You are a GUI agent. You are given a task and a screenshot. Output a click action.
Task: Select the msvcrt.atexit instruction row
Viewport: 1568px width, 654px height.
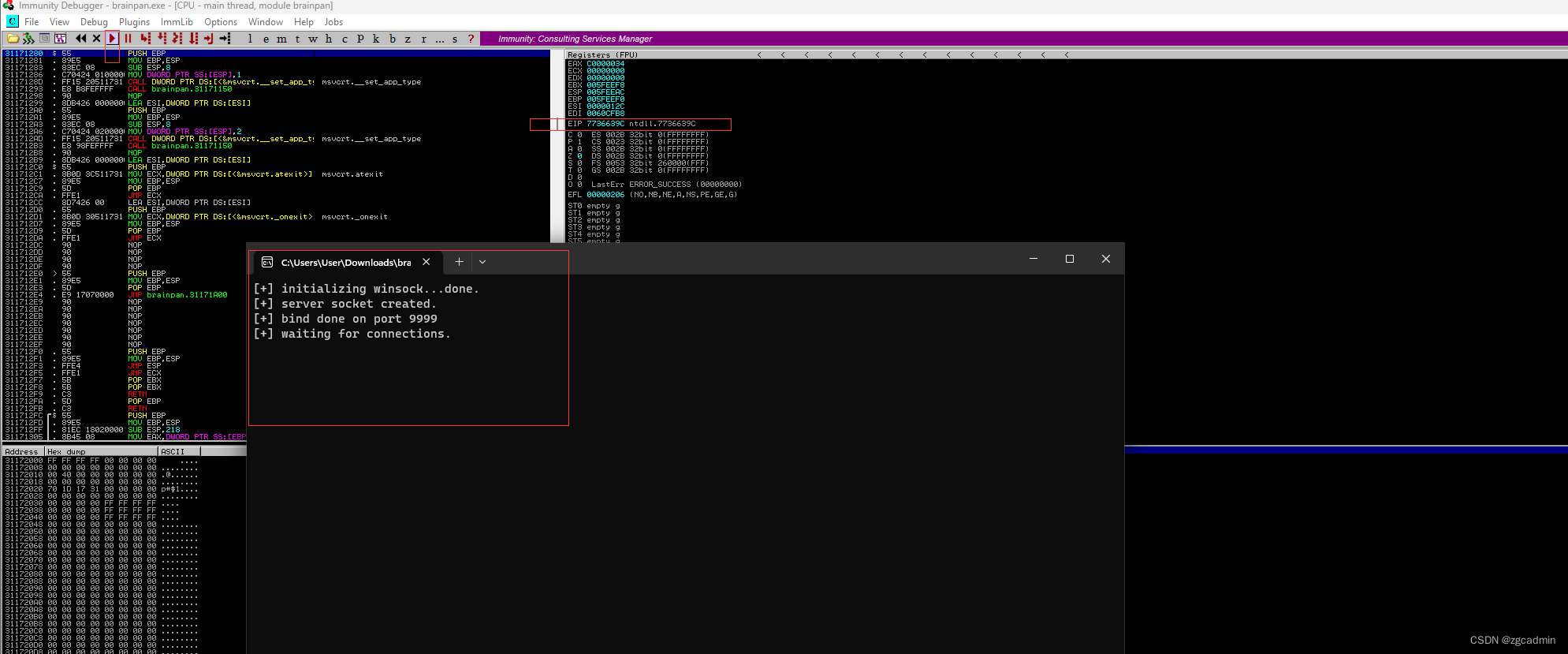276,174
